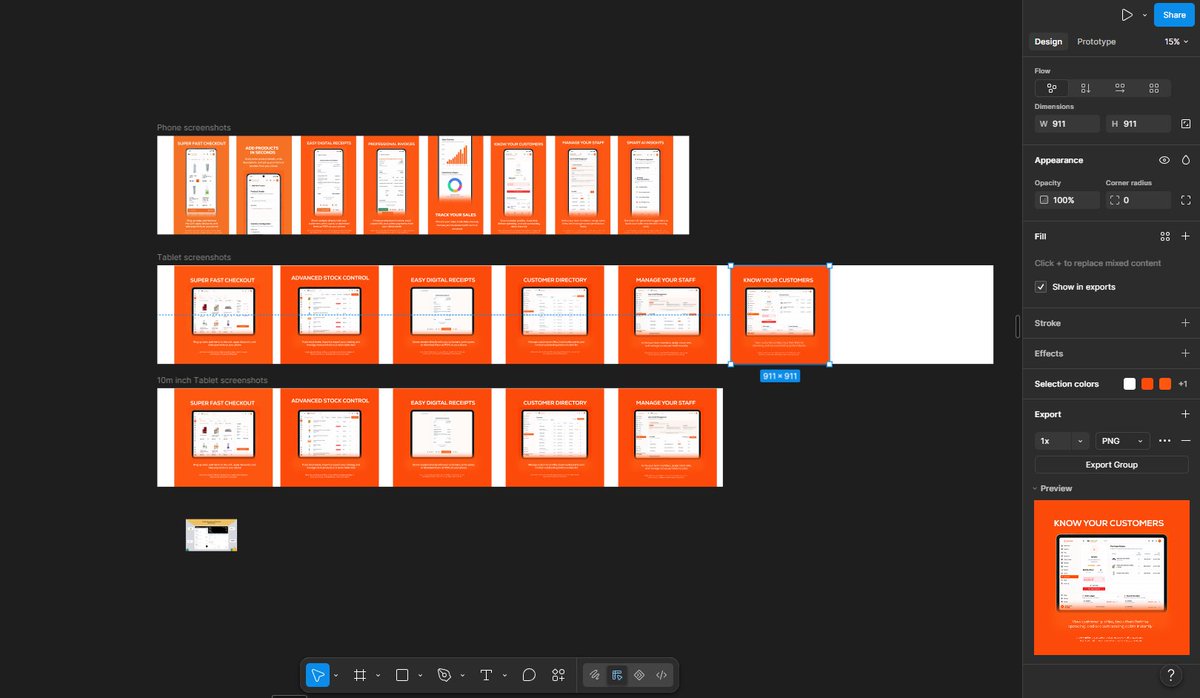Click the individual corners icon
This screenshot has height=698, width=1200.
(1186, 200)
